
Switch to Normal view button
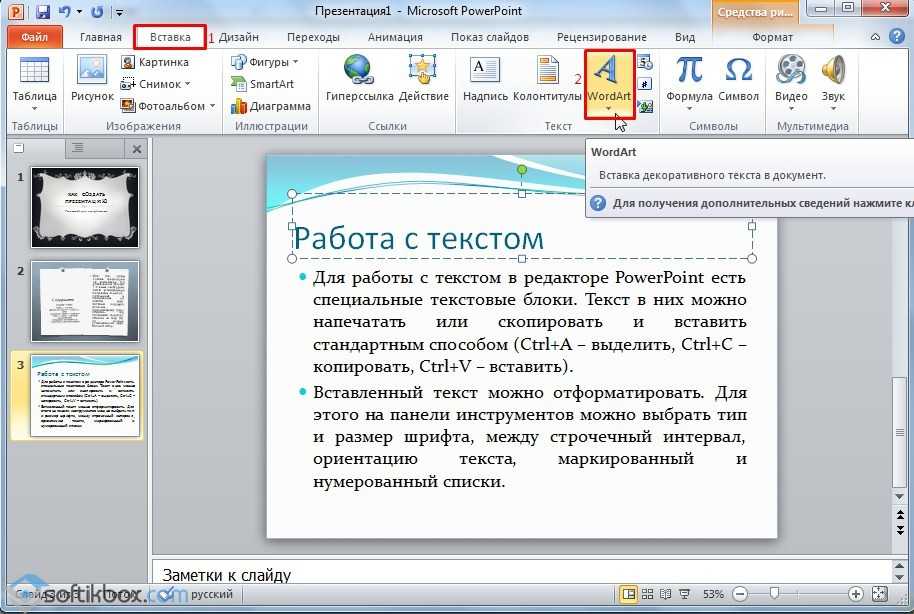point(628,594)
